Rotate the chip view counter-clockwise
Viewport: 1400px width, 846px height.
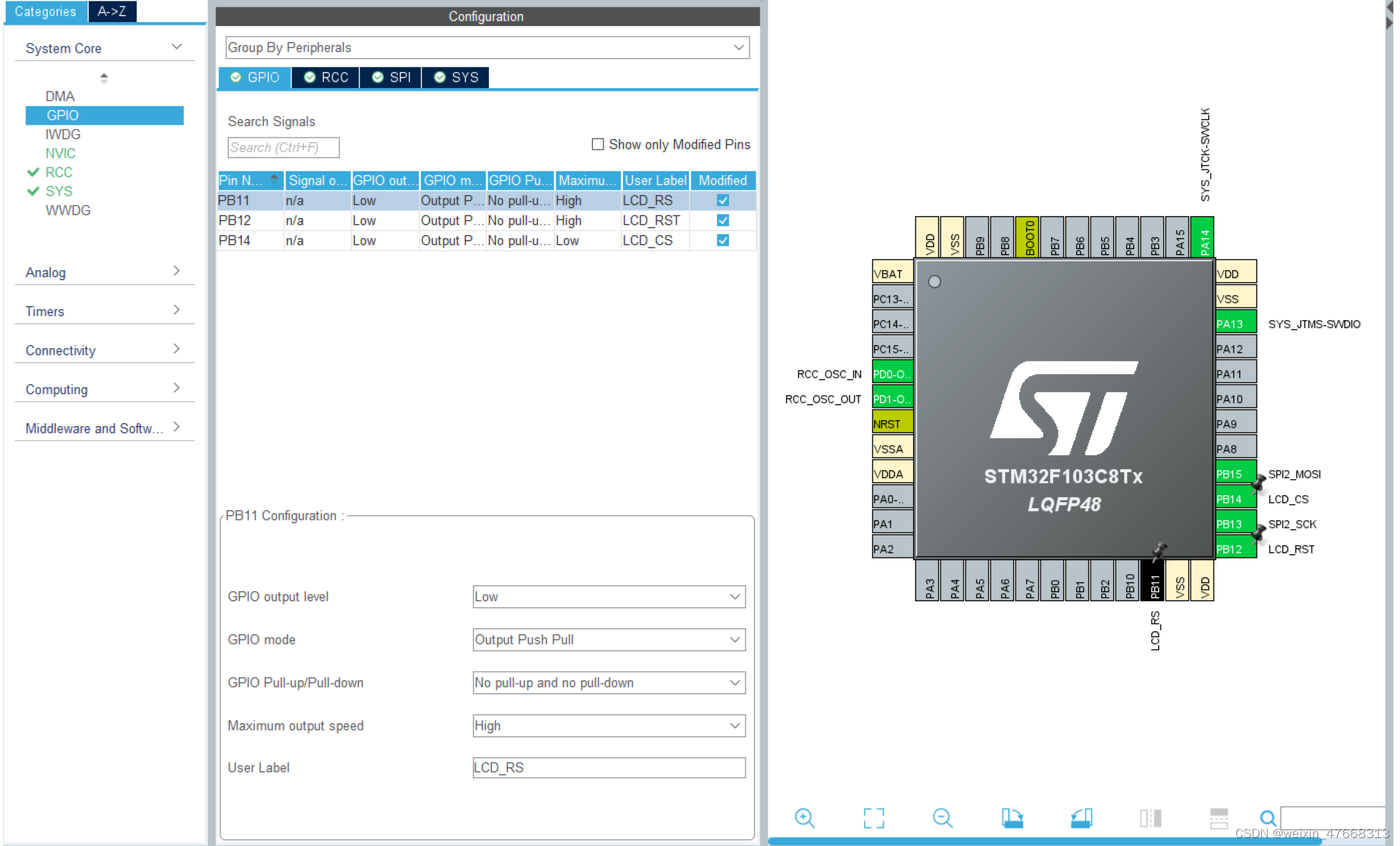pos(1081,817)
